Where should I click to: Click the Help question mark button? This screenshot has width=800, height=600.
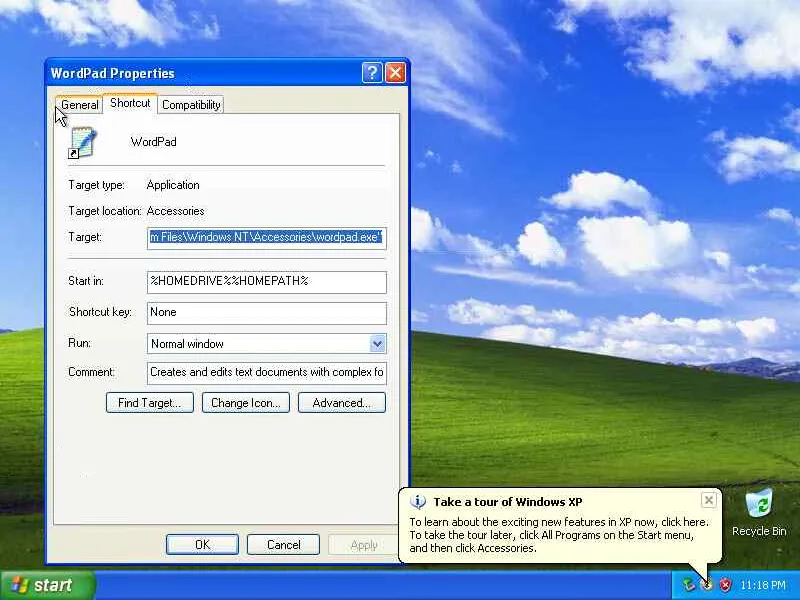click(372, 72)
